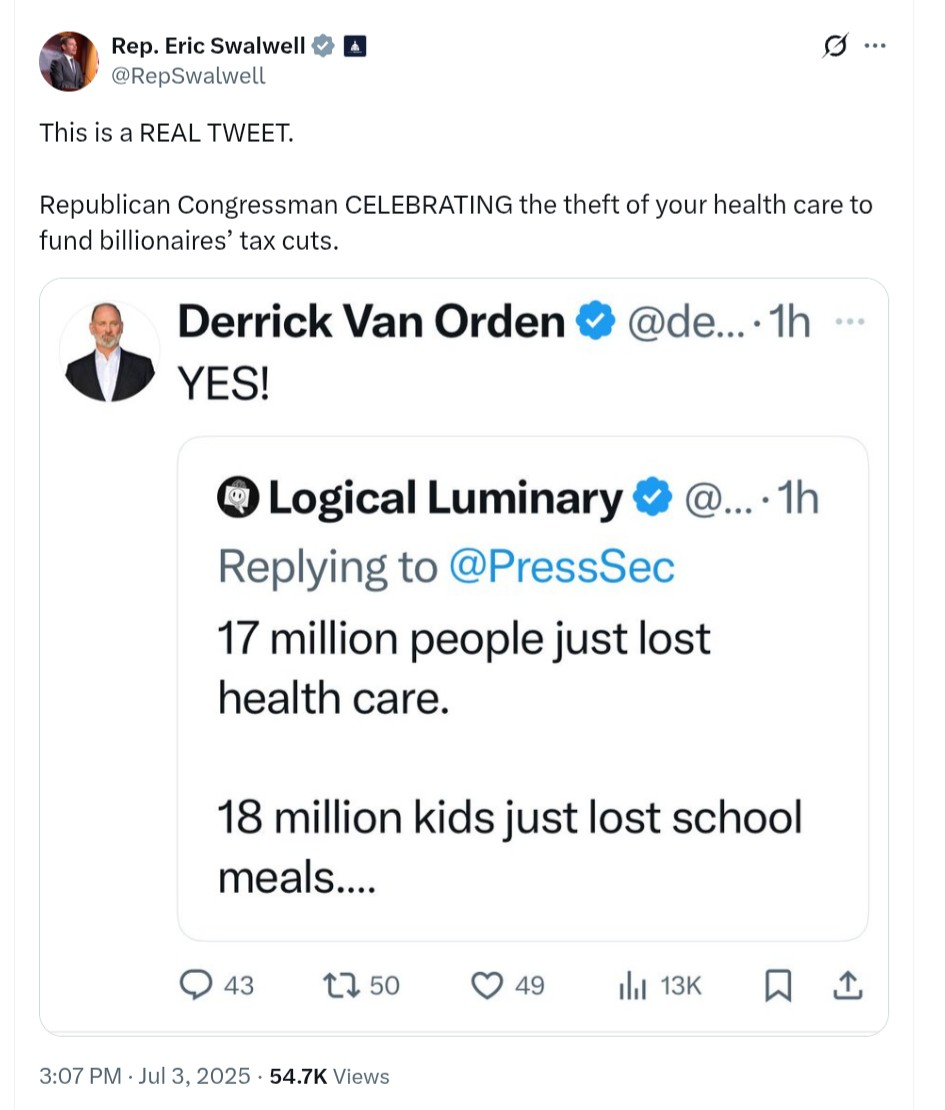This screenshot has width=945, height=1110.
Task: Click the Logical Luminary avatar icon
Action: point(238,499)
